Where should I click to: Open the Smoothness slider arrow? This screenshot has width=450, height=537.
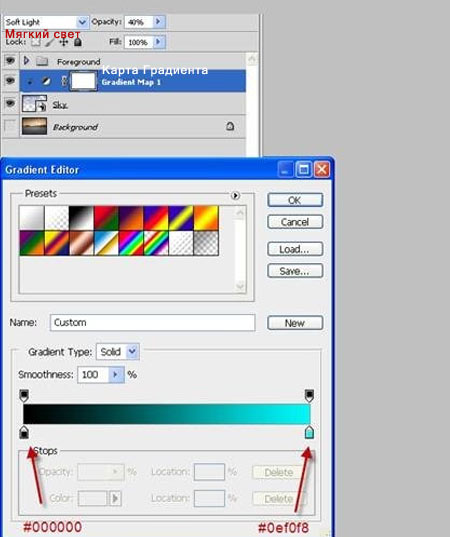pos(116,375)
